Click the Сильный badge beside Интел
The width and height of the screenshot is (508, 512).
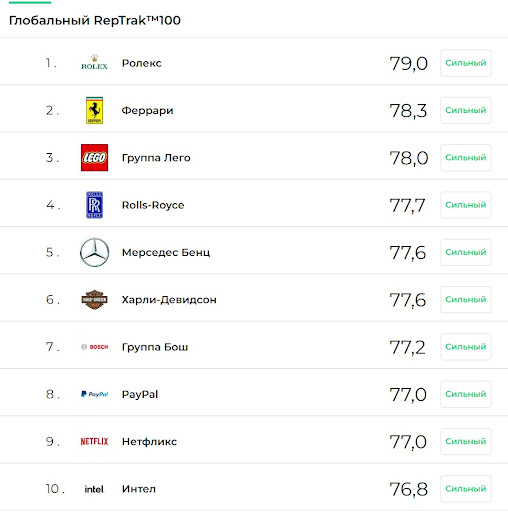[x=466, y=489]
